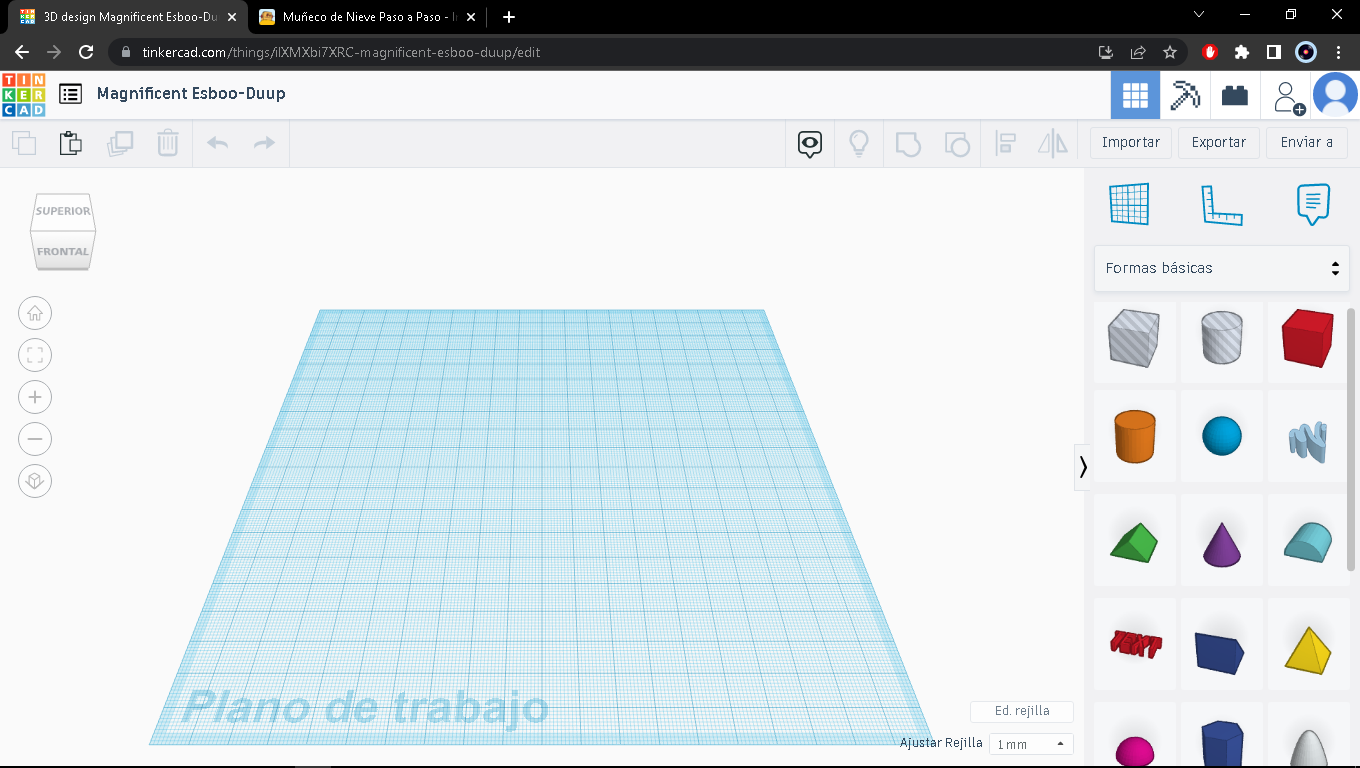Image resolution: width=1360 pixels, height=768 pixels.
Task: Switch to the Muñeco de Nieve browser tab
Action: tap(355, 17)
